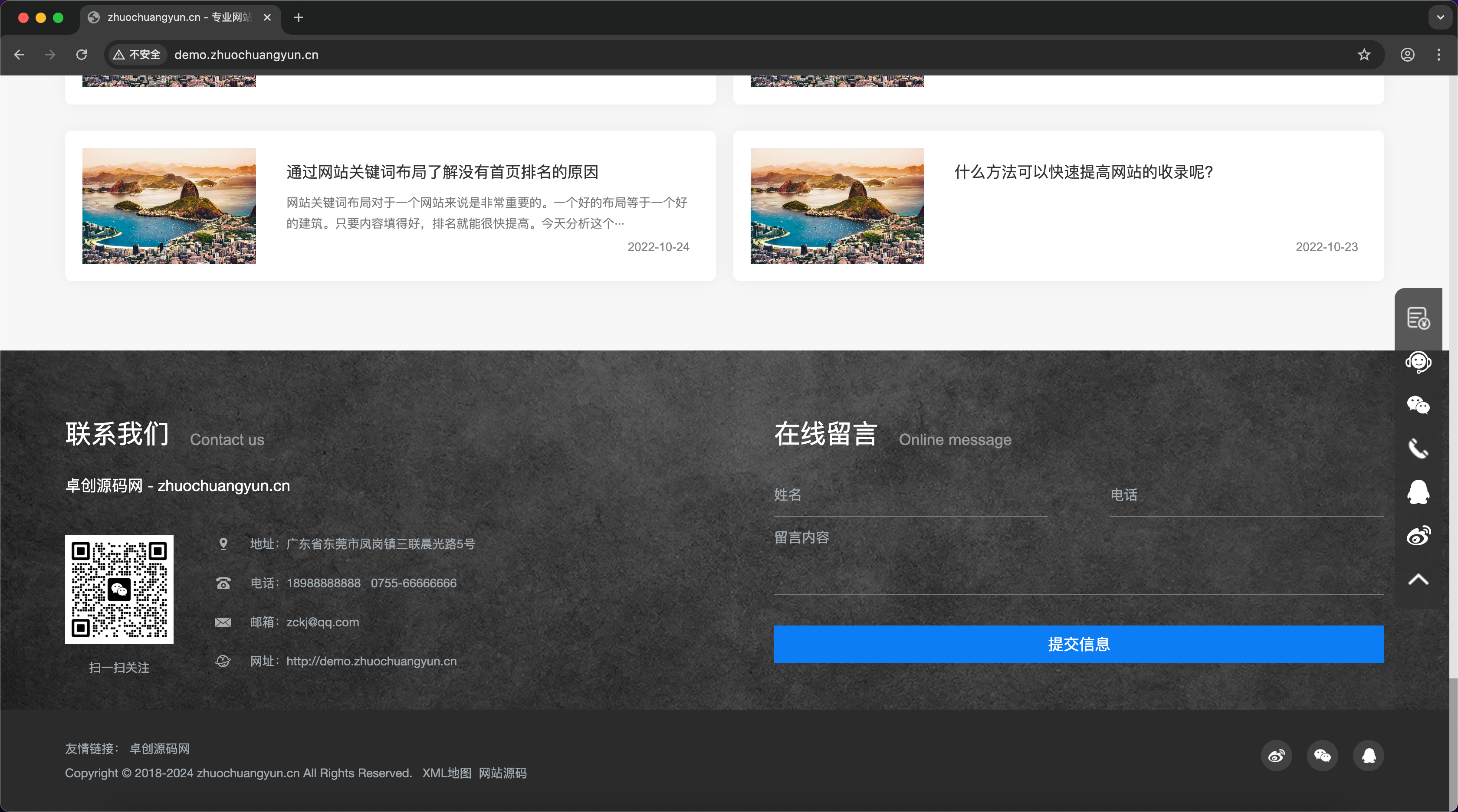Click the back-to-top arrow in sidebar
The height and width of the screenshot is (812, 1458).
[1419, 580]
